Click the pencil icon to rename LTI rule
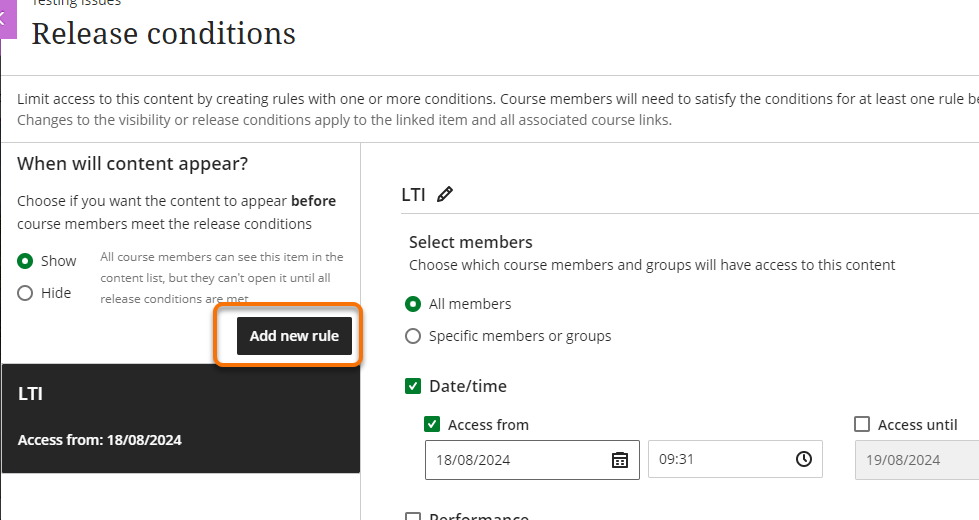The width and height of the screenshot is (979, 520). (445, 195)
